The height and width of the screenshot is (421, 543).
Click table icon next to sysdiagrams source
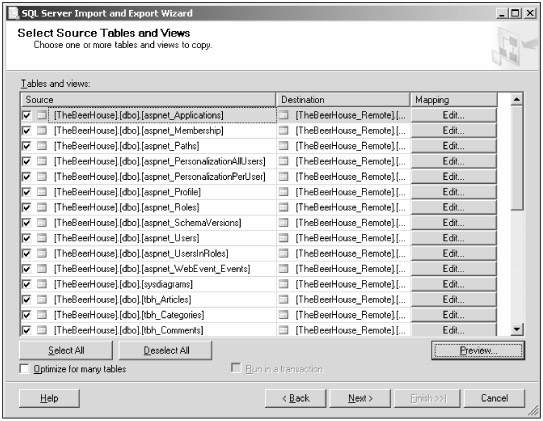tap(42, 284)
